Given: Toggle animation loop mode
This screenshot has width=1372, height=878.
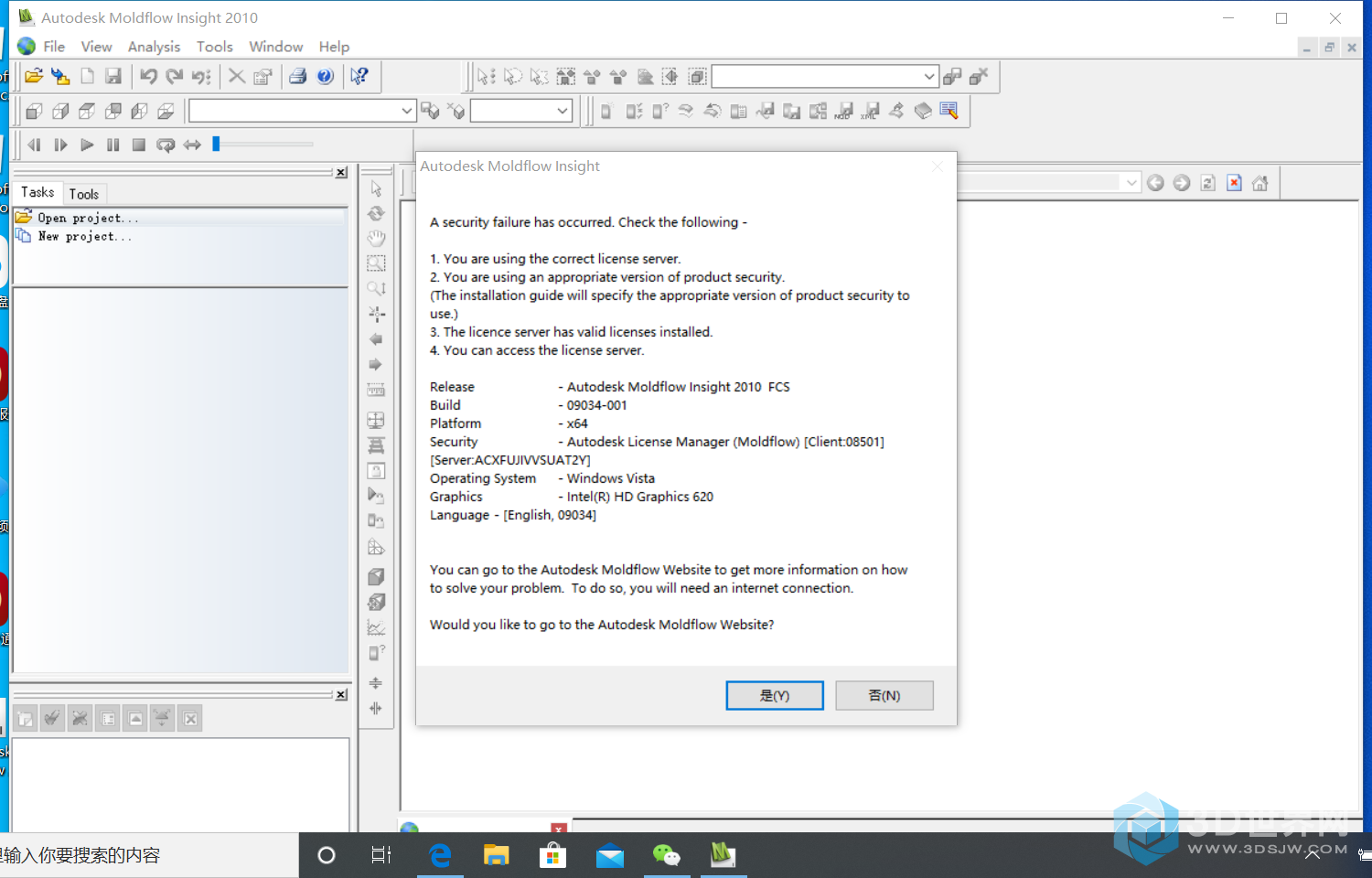Looking at the screenshot, I should (x=166, y=145).
